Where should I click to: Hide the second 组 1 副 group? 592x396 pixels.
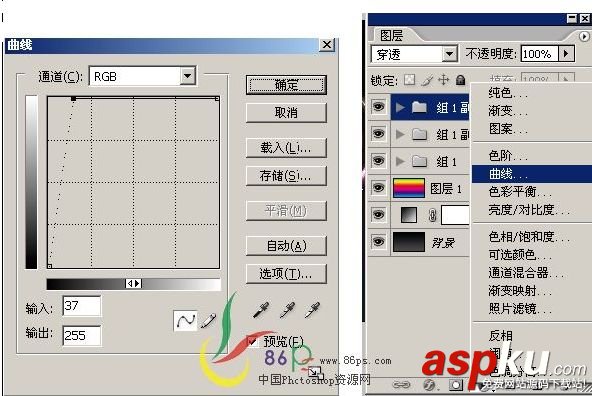378,134
